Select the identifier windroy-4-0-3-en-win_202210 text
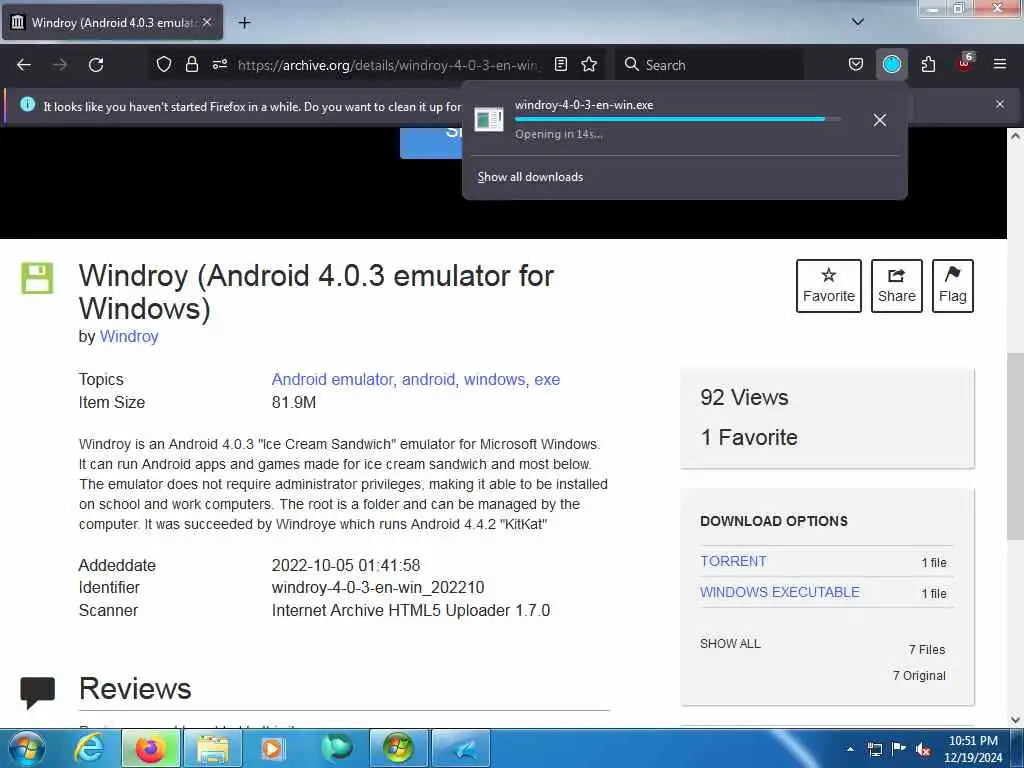 click(x=378, y=588)
